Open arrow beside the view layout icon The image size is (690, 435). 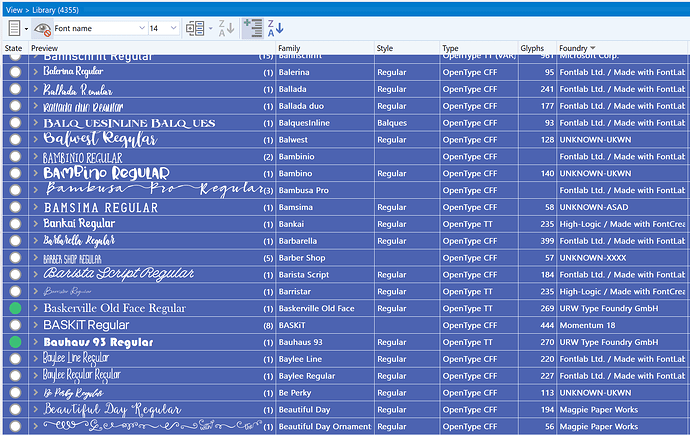click(x=26, y=29)
